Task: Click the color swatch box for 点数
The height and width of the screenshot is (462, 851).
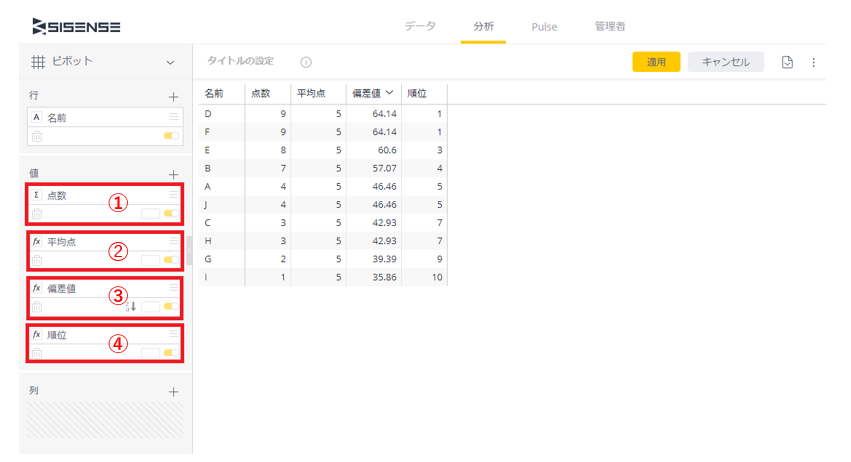Action: [x=150, y=214]
